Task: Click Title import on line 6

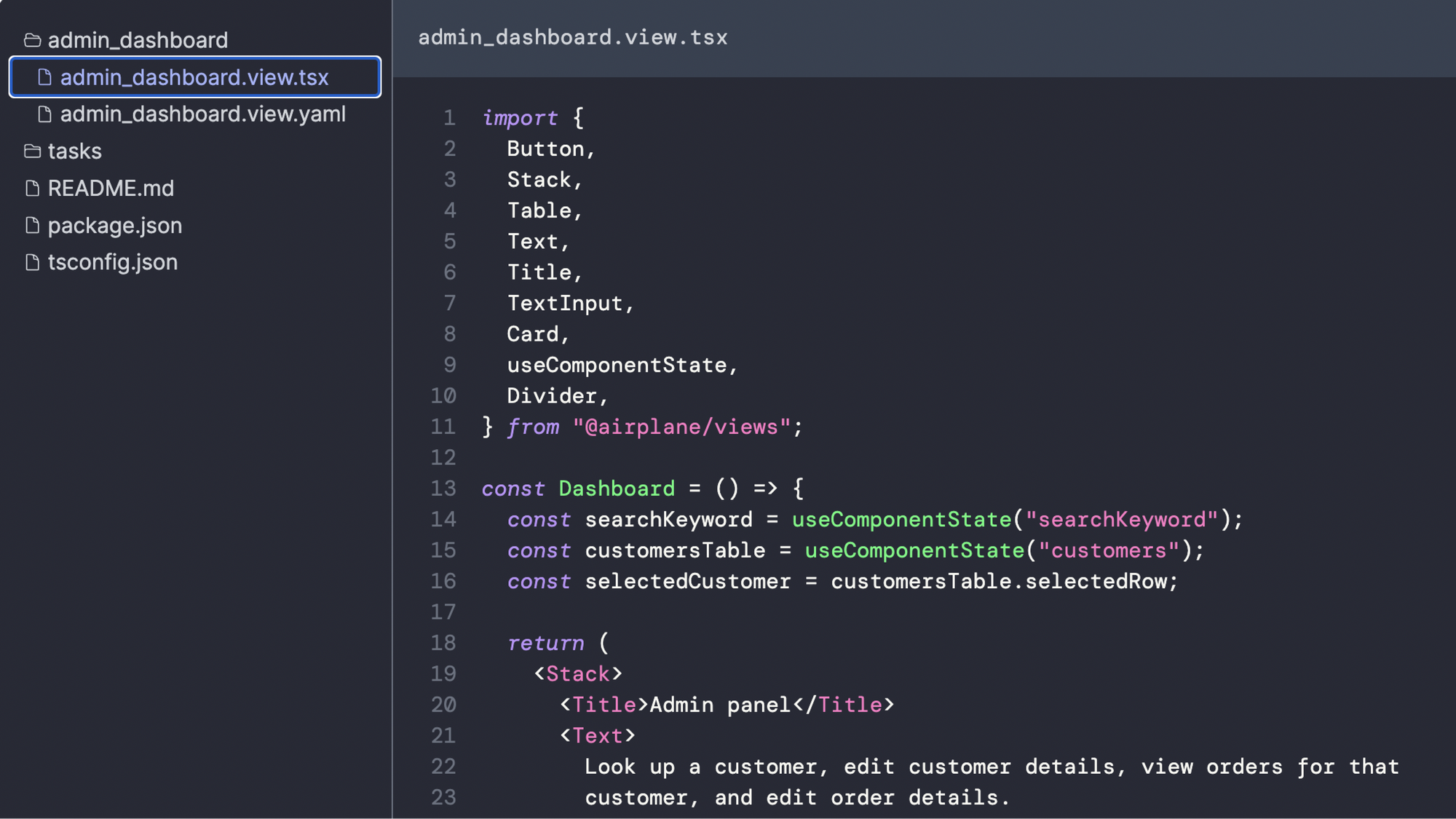Action: pos(539,272)
